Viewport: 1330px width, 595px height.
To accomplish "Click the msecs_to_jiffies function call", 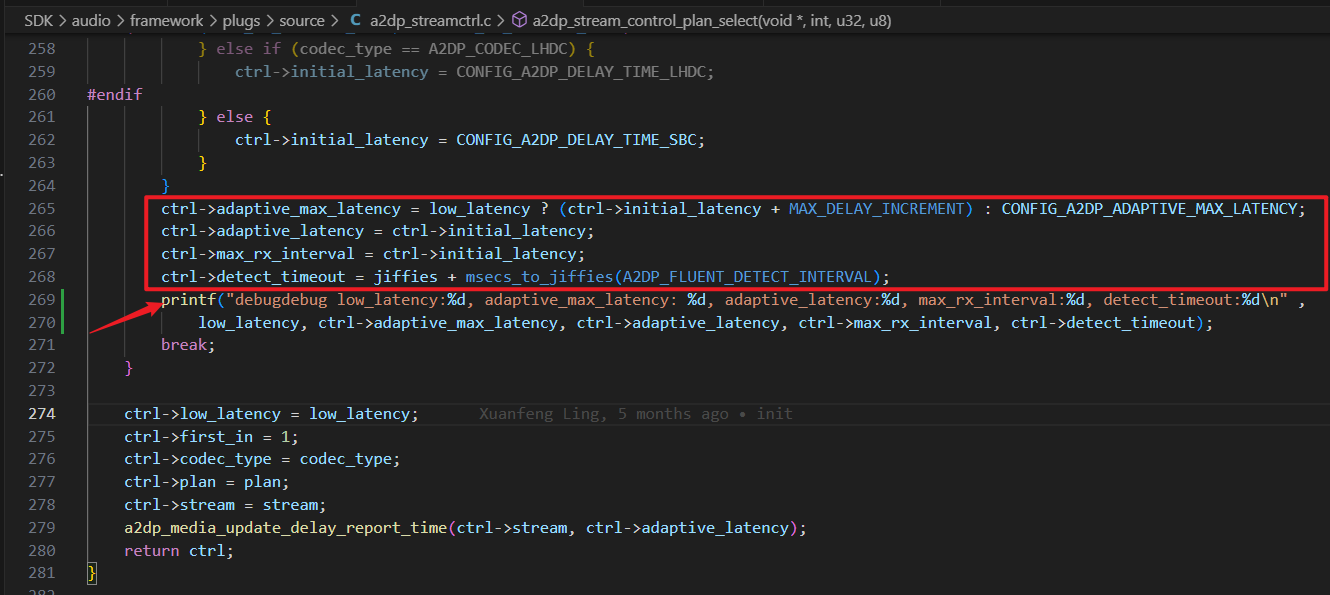I will point(539,276).
